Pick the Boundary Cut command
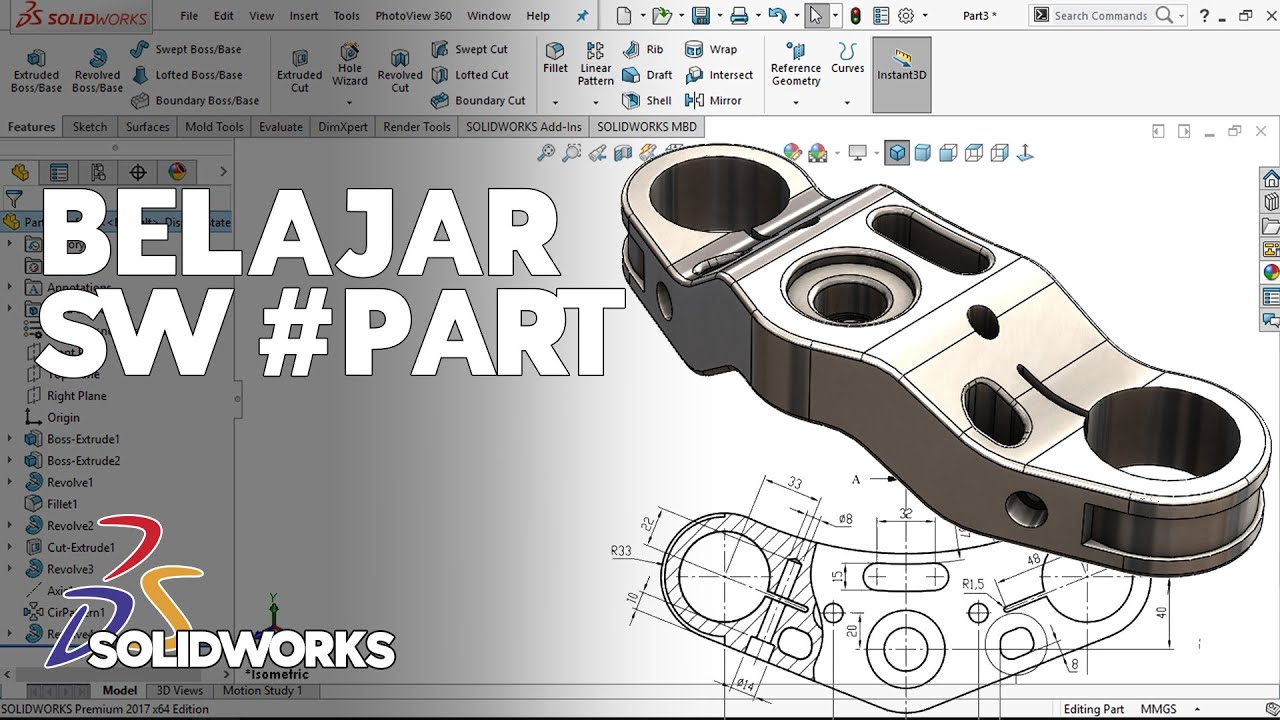This screenshot has width=1280, height=720. coord(478,100)
